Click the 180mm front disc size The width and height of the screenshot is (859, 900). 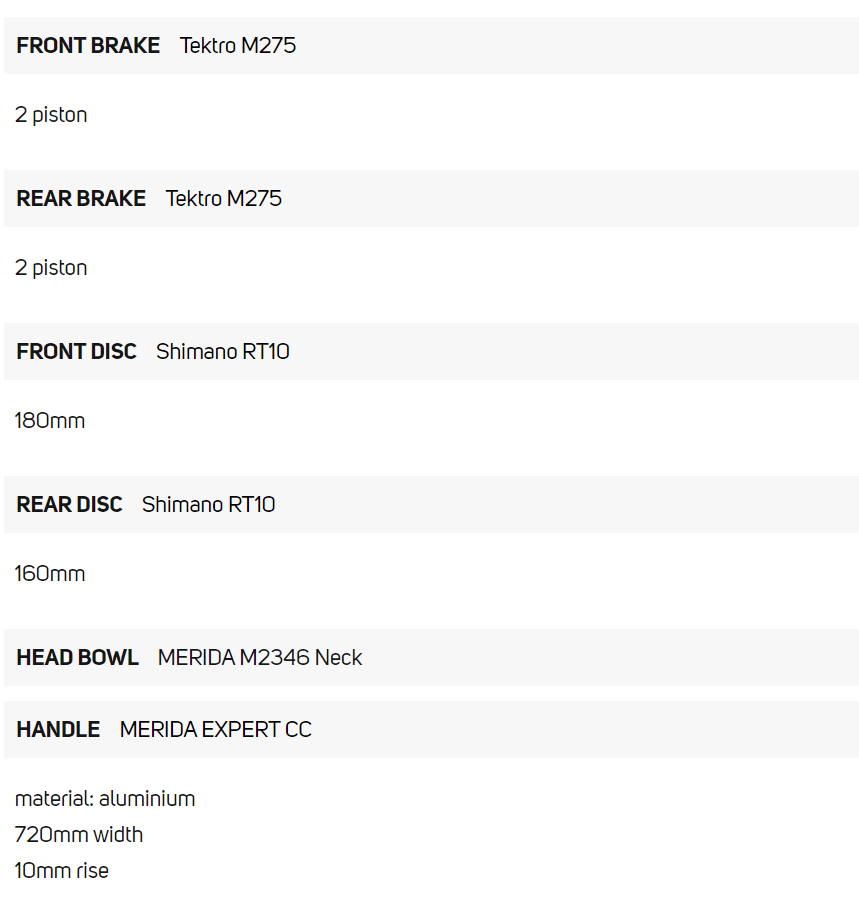point(50,421)
